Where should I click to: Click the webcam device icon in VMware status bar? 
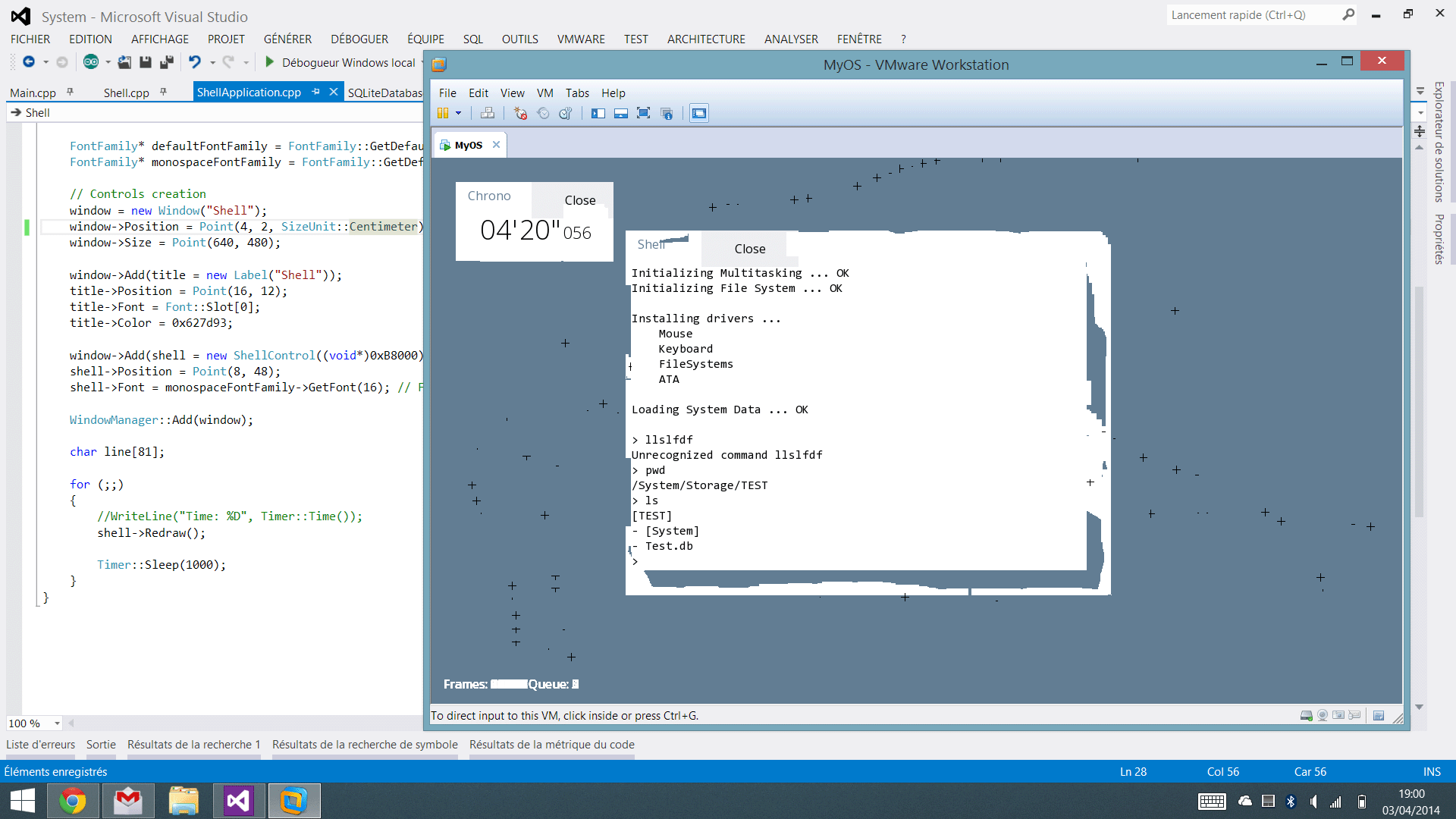1323,715
